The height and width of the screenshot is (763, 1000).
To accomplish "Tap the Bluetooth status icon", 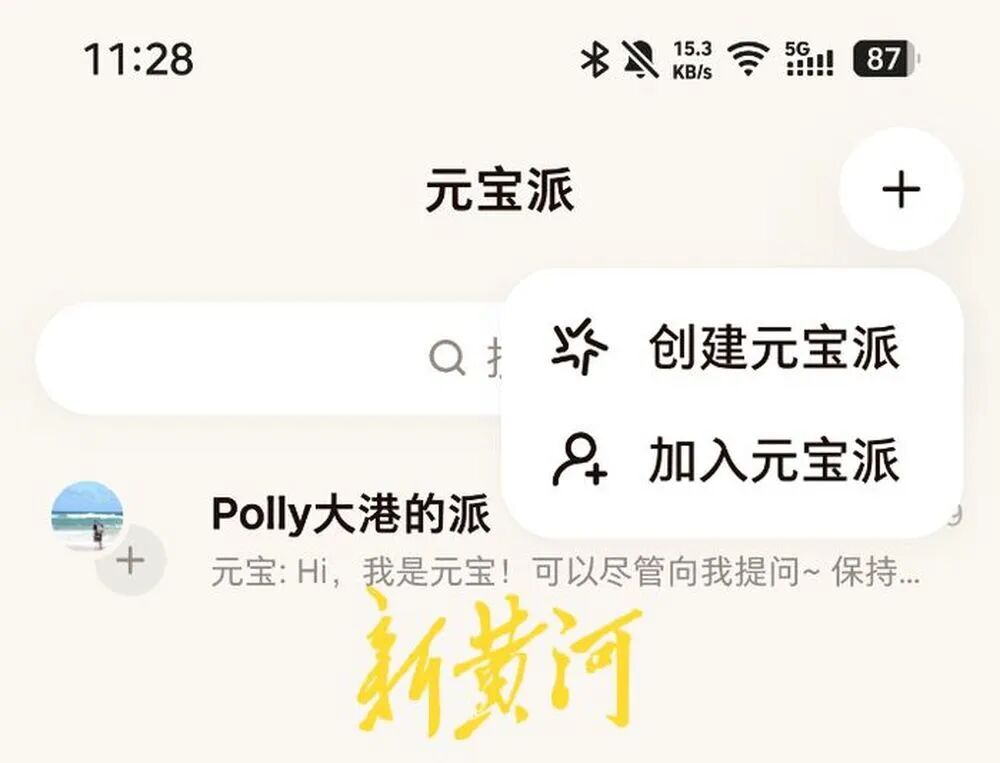I will point(594,59).
